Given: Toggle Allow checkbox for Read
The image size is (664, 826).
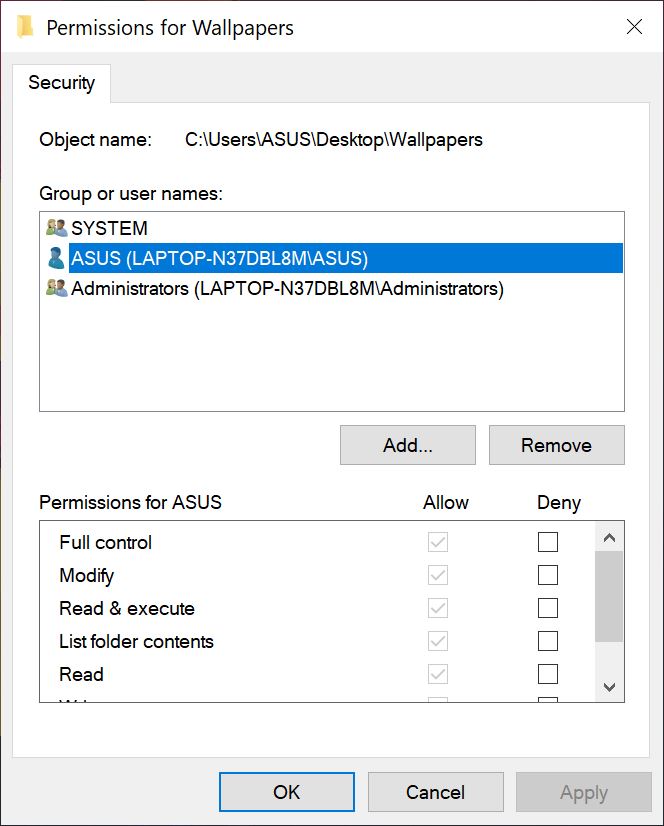Looking at the screenshot, I should point(438,674).
